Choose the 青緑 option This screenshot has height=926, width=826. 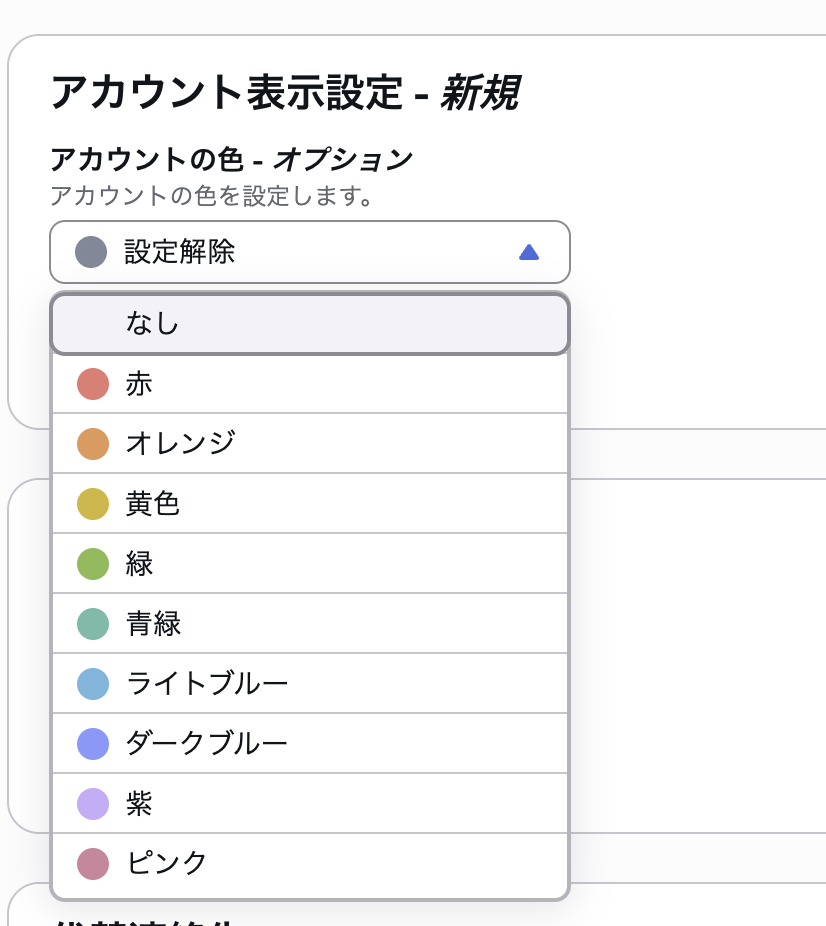point(310,624)
